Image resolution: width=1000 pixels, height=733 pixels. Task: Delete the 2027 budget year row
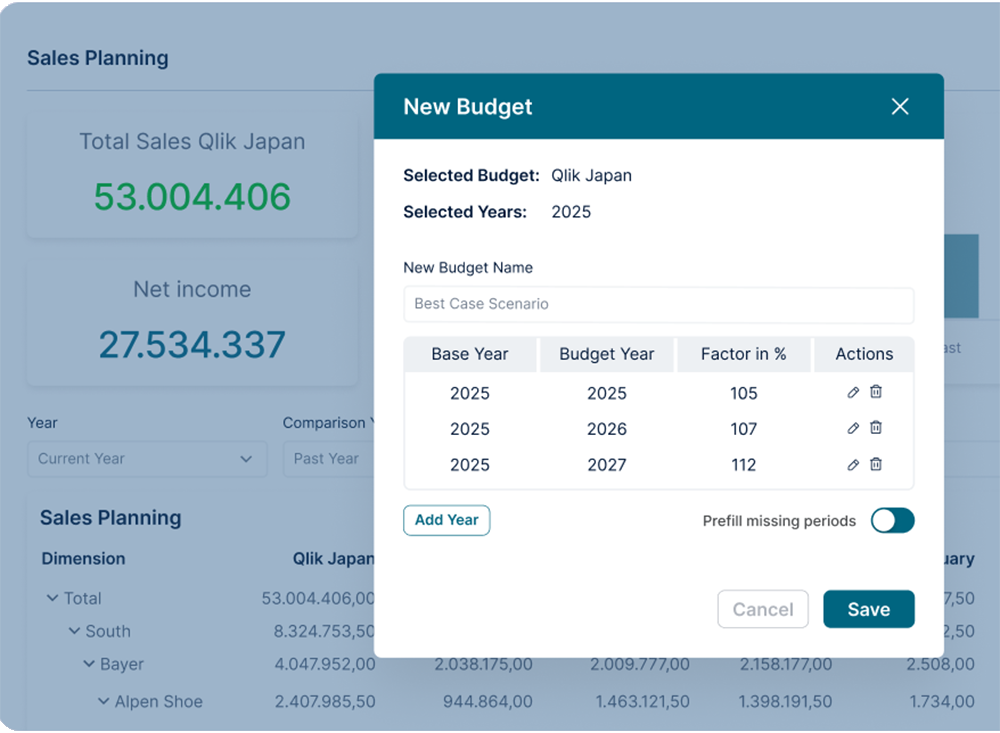[876, 464]
